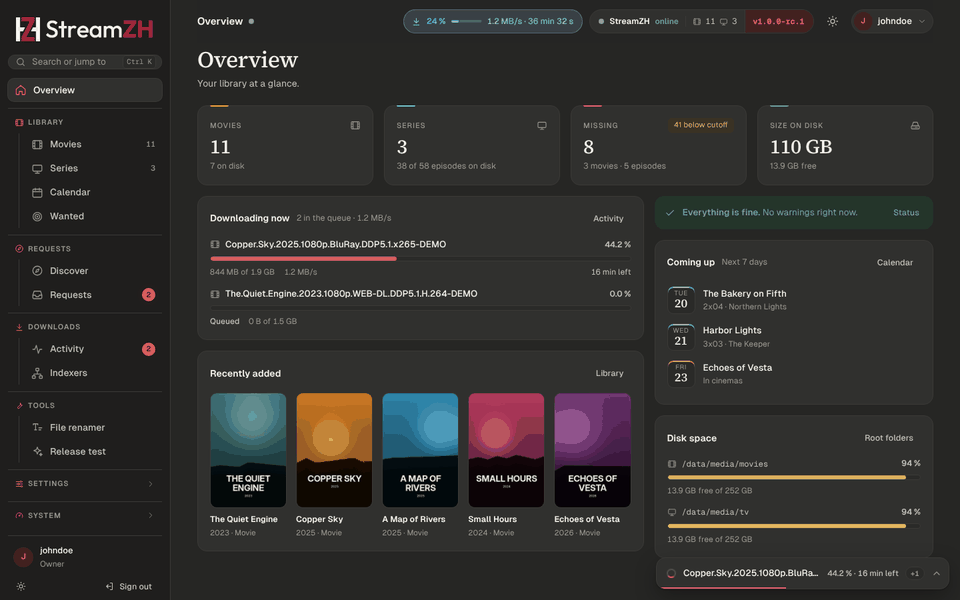Click the Discover compass icon
Viewport: 960px width, 600px height.
37,271
